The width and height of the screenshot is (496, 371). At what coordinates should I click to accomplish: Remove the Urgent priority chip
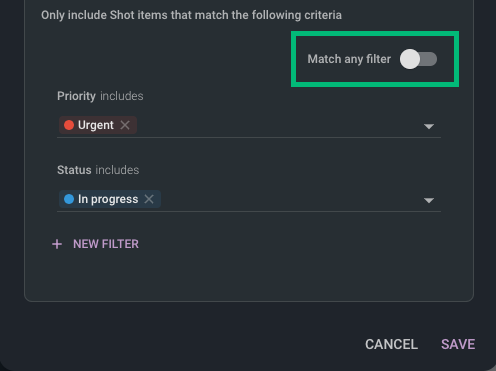pos(125,125)
